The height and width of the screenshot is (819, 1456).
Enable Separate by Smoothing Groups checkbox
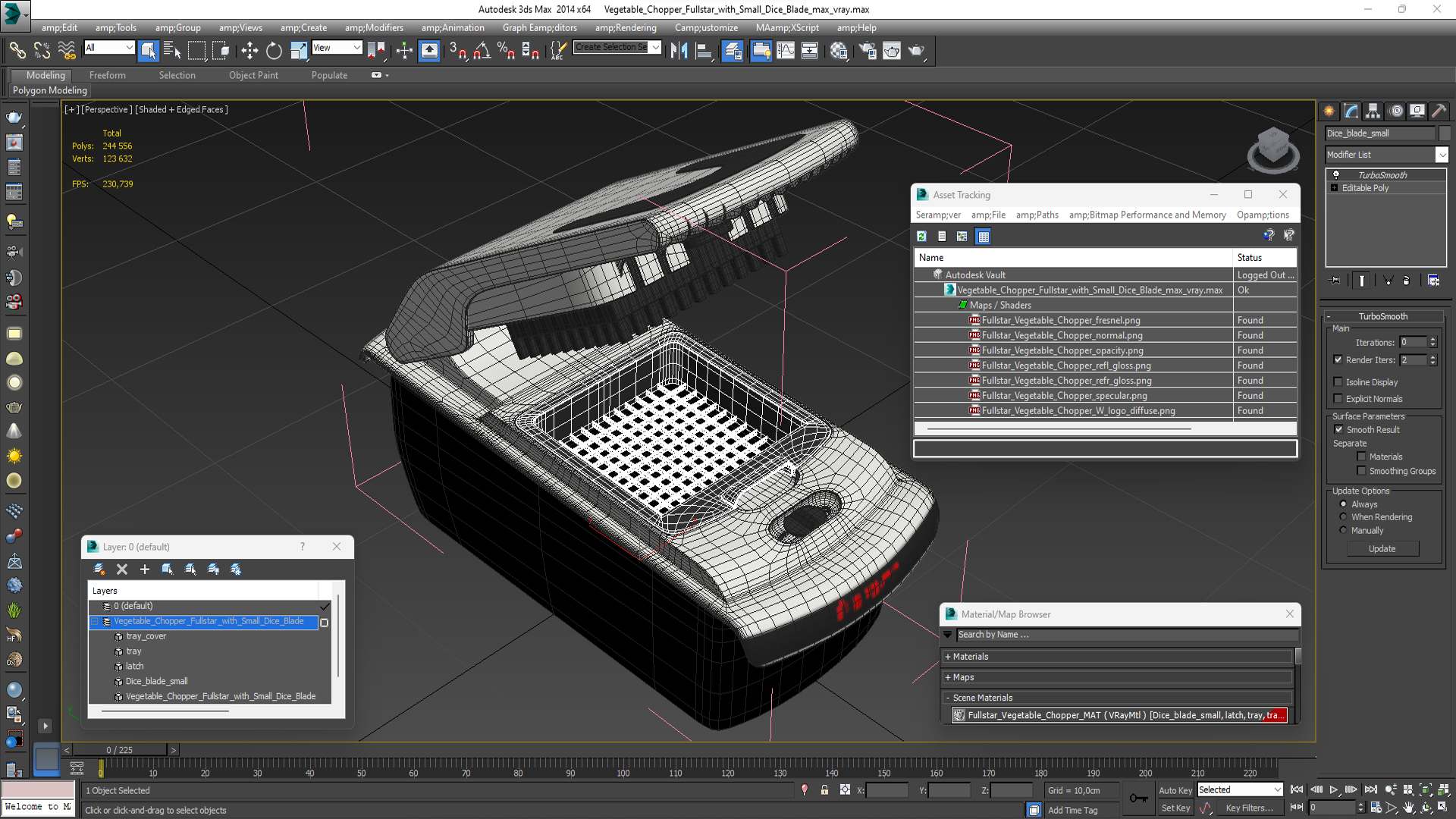(1362, 471)
